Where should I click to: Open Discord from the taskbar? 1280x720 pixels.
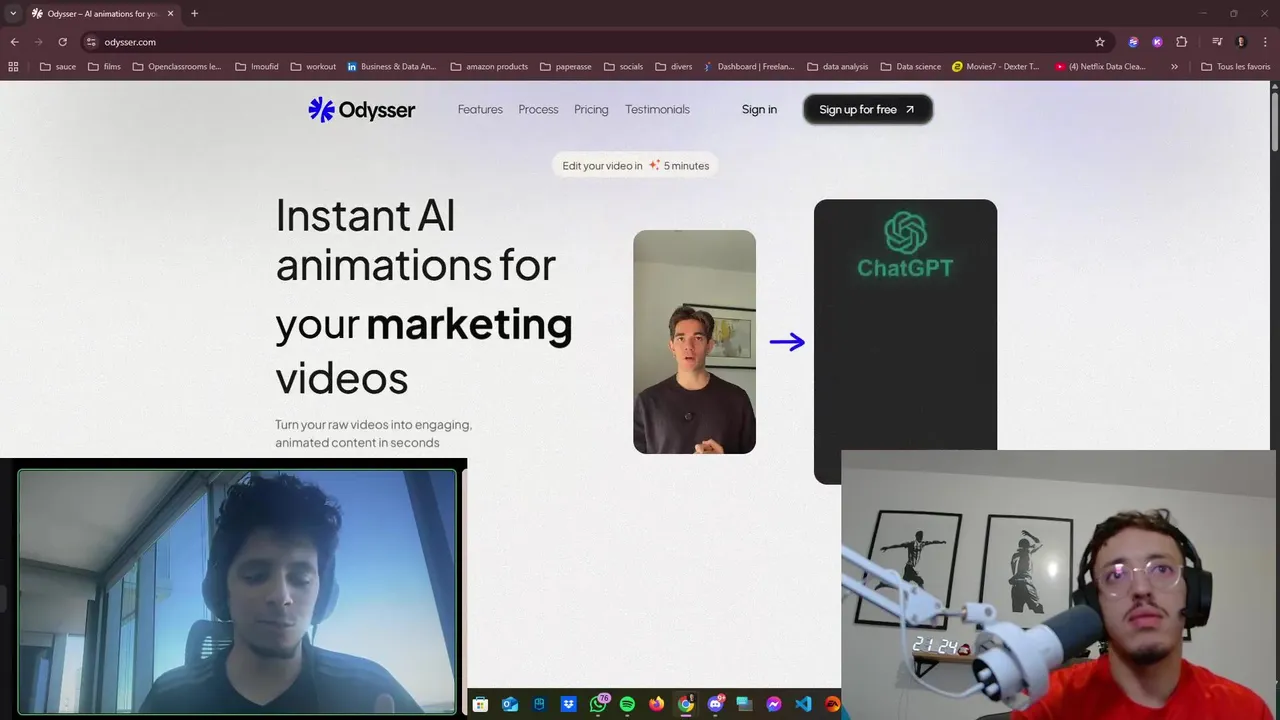point(715,704)
